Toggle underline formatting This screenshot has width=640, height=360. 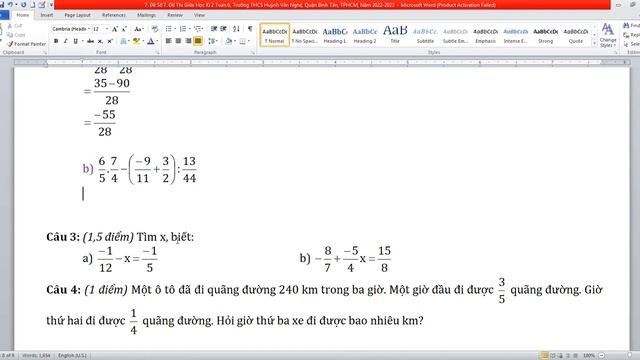point(75,41)
